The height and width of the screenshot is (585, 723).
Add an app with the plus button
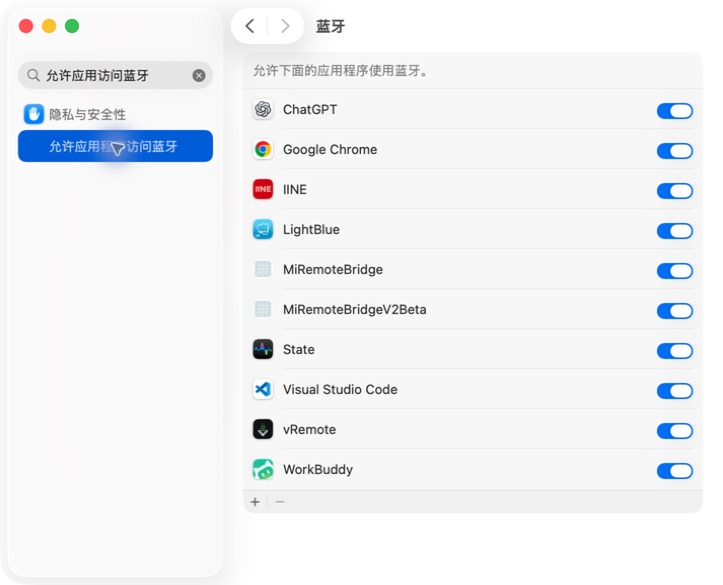255,502
